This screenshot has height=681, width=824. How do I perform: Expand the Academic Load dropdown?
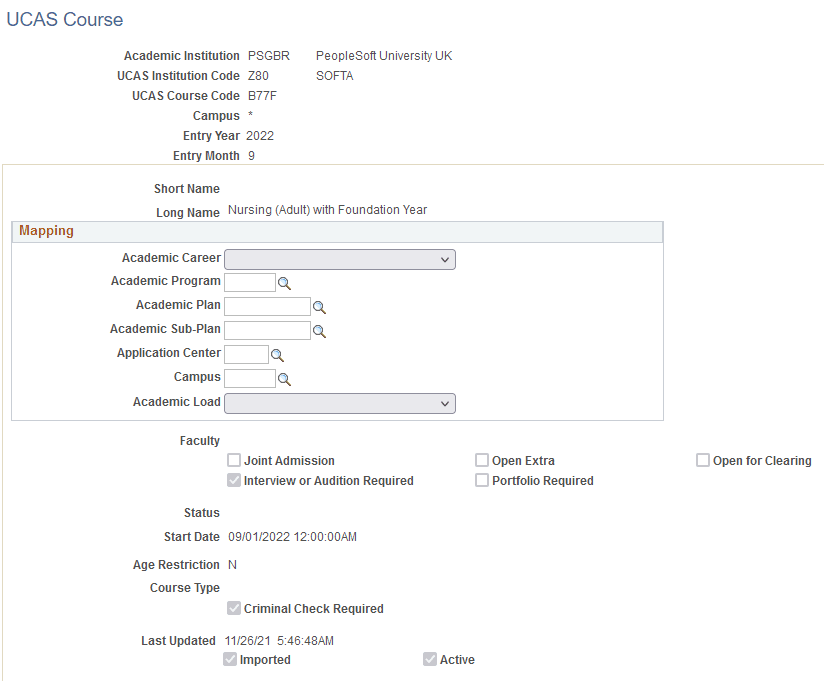pos(340,404)
